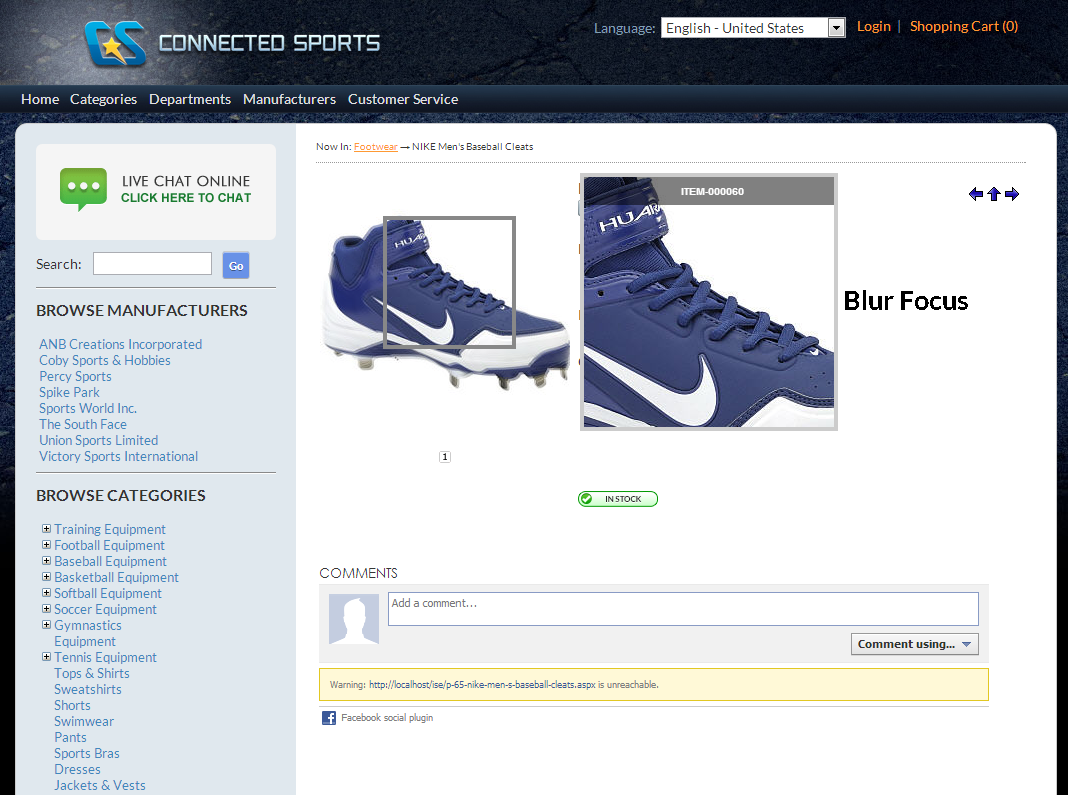Open the Categories menu
Screen dimensions: 1068x795
click(x=104, y=99)
